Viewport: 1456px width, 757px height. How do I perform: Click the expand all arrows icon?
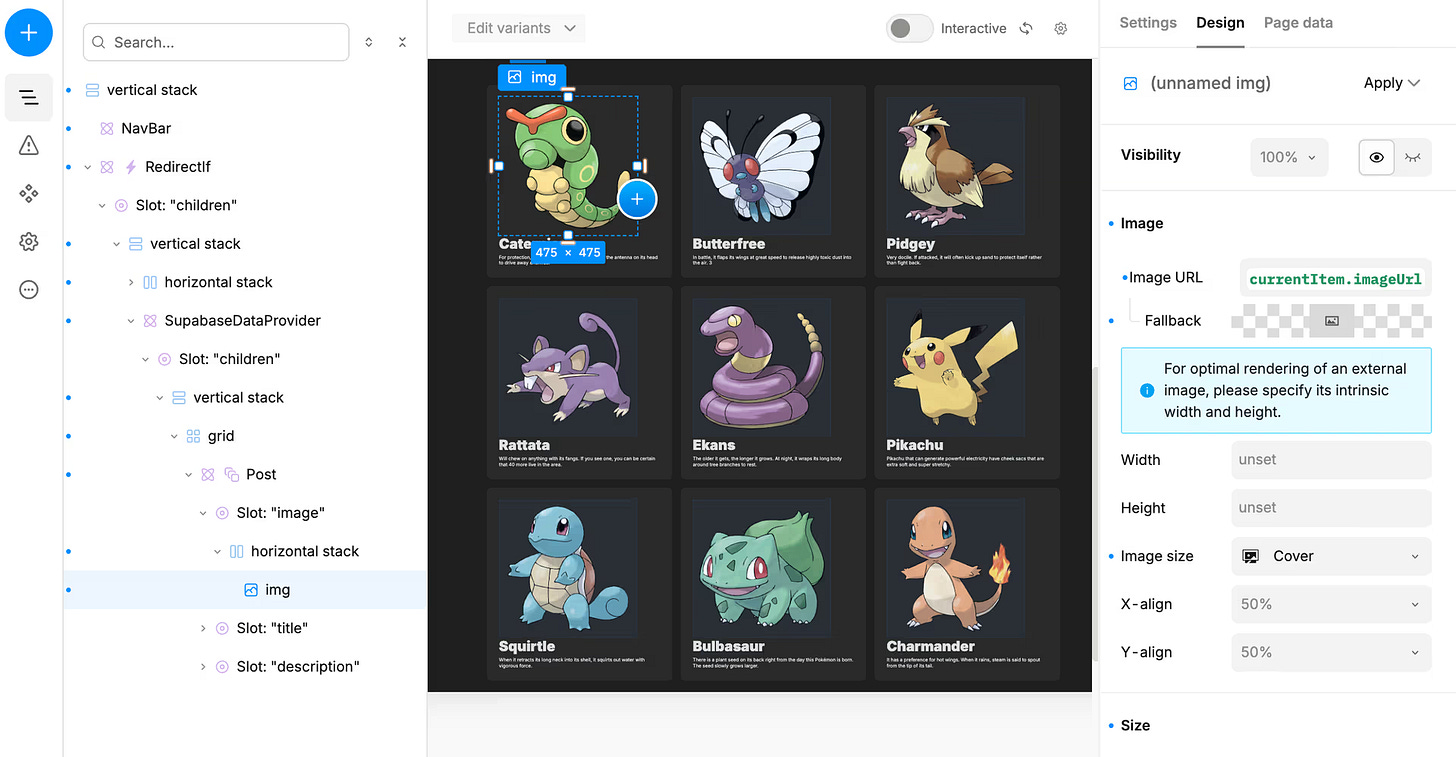(x=369, y=42)
